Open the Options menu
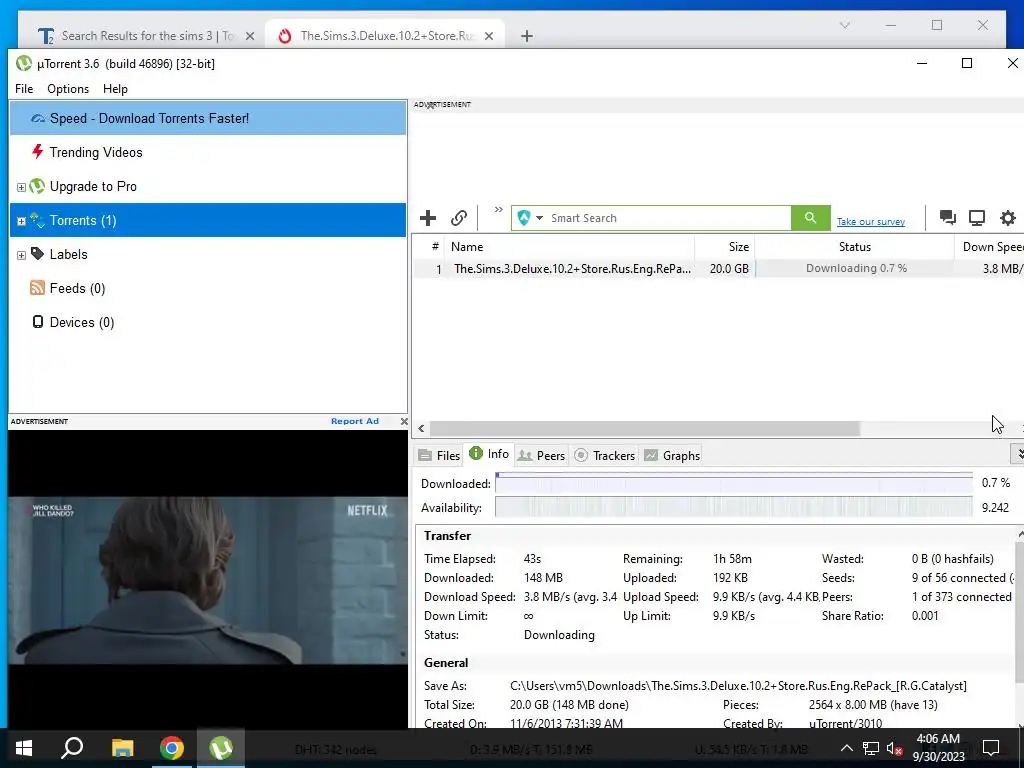The image size is (1024, 768). point(68,89)
